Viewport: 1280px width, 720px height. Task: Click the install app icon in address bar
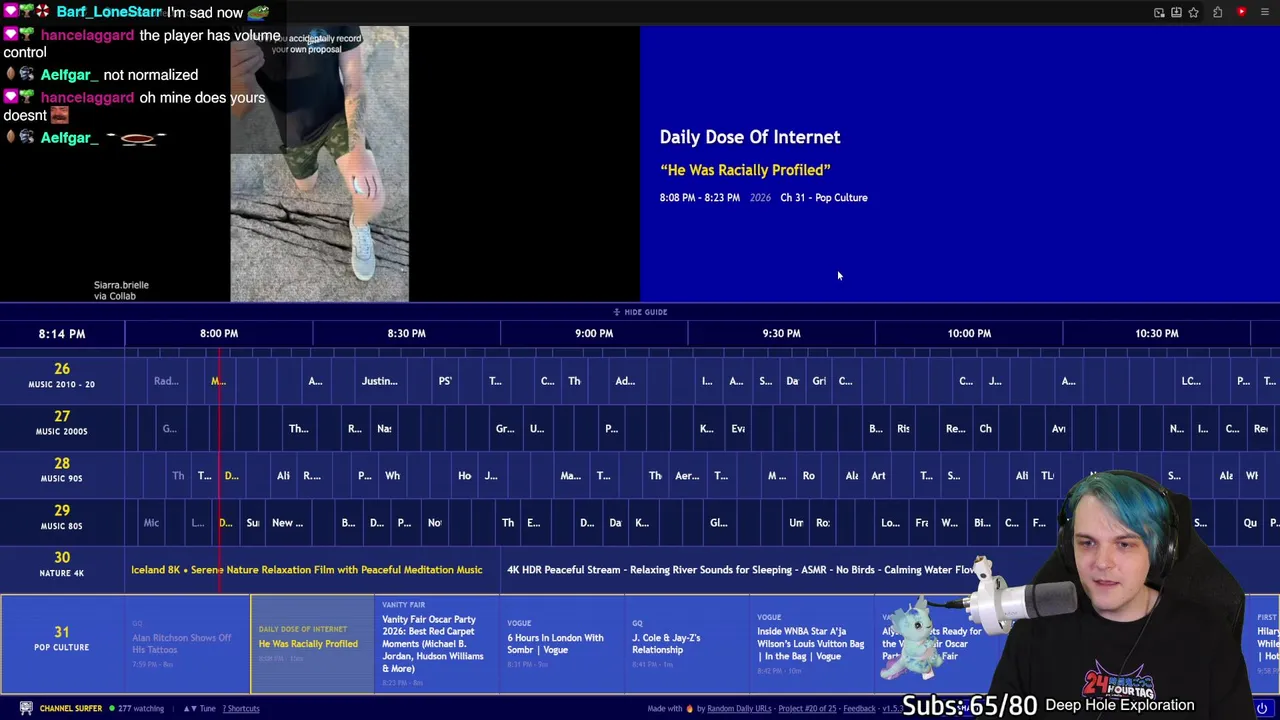tap(1176, 13)
